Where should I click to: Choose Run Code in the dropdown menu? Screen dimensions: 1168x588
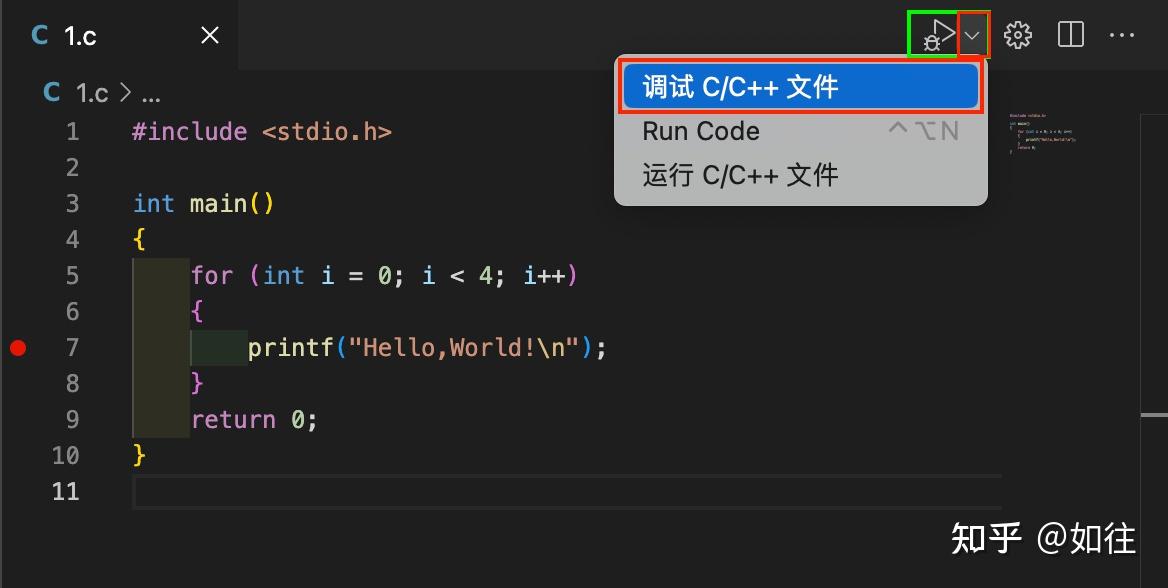point(700,130)
